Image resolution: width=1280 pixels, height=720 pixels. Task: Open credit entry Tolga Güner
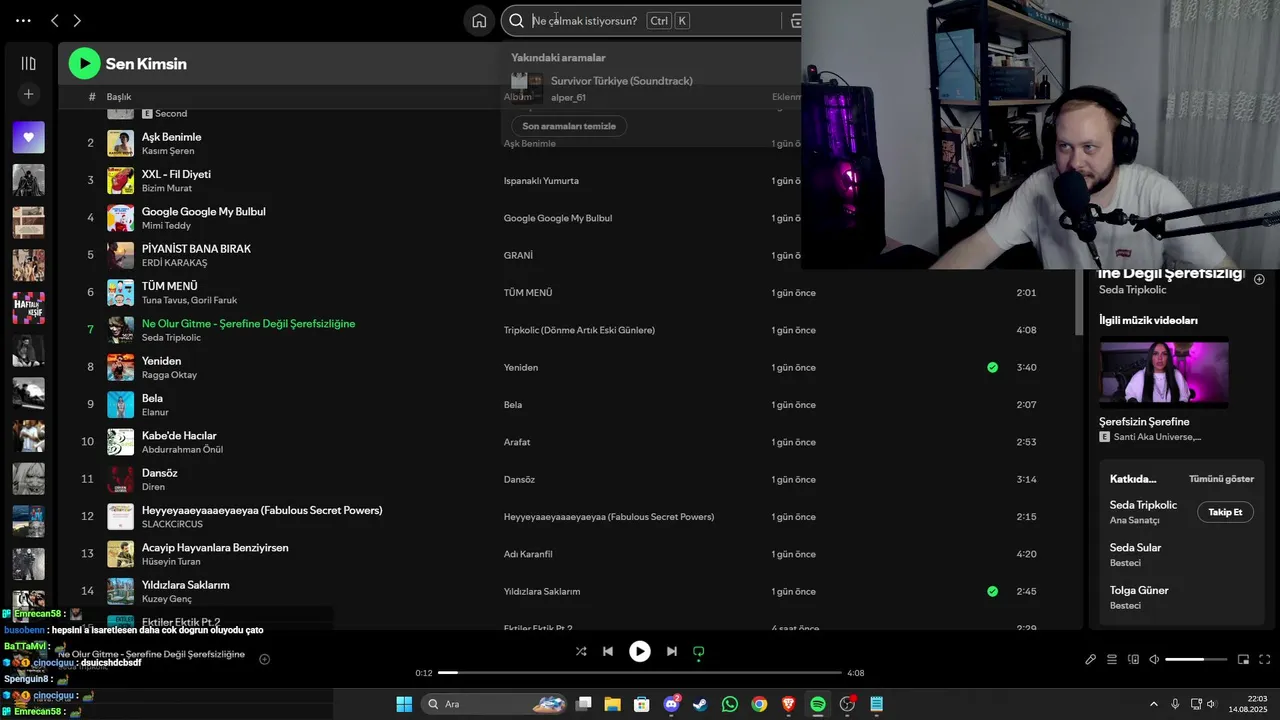click(1139, 590)
